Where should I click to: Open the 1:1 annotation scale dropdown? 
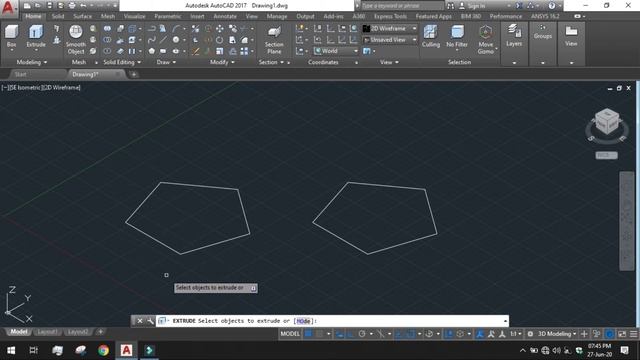coord(516,334)
